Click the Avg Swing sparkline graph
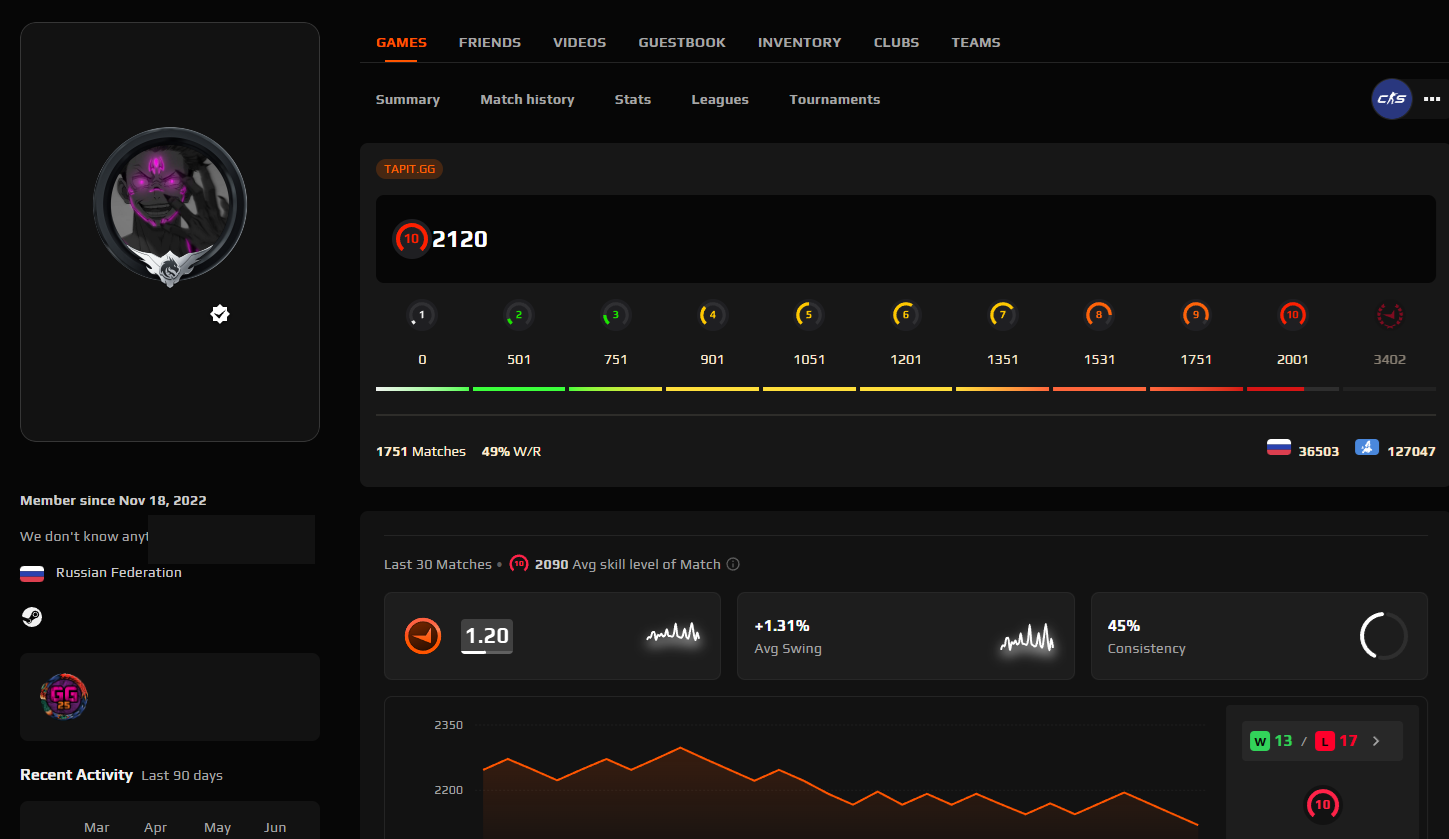1449x839 pixels. (1027, 637)
